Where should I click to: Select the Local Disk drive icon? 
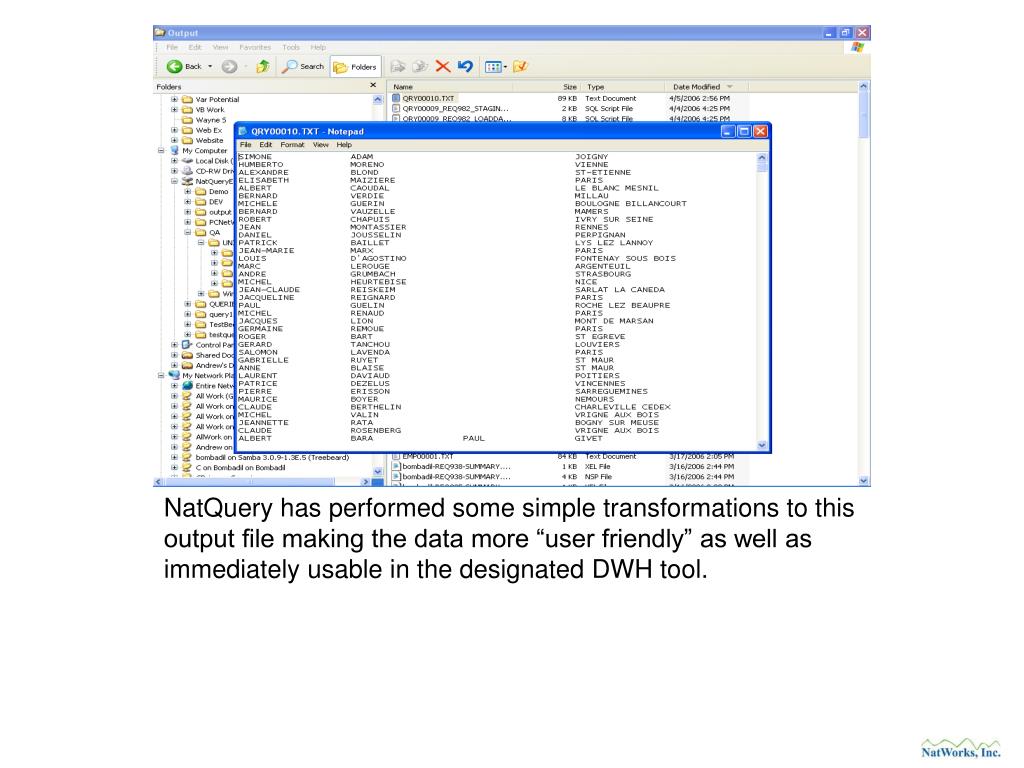pos(187,161)
